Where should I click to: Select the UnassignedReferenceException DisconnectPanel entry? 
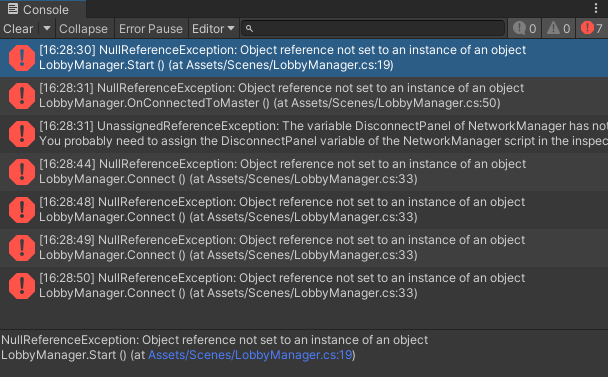(304, 133)
